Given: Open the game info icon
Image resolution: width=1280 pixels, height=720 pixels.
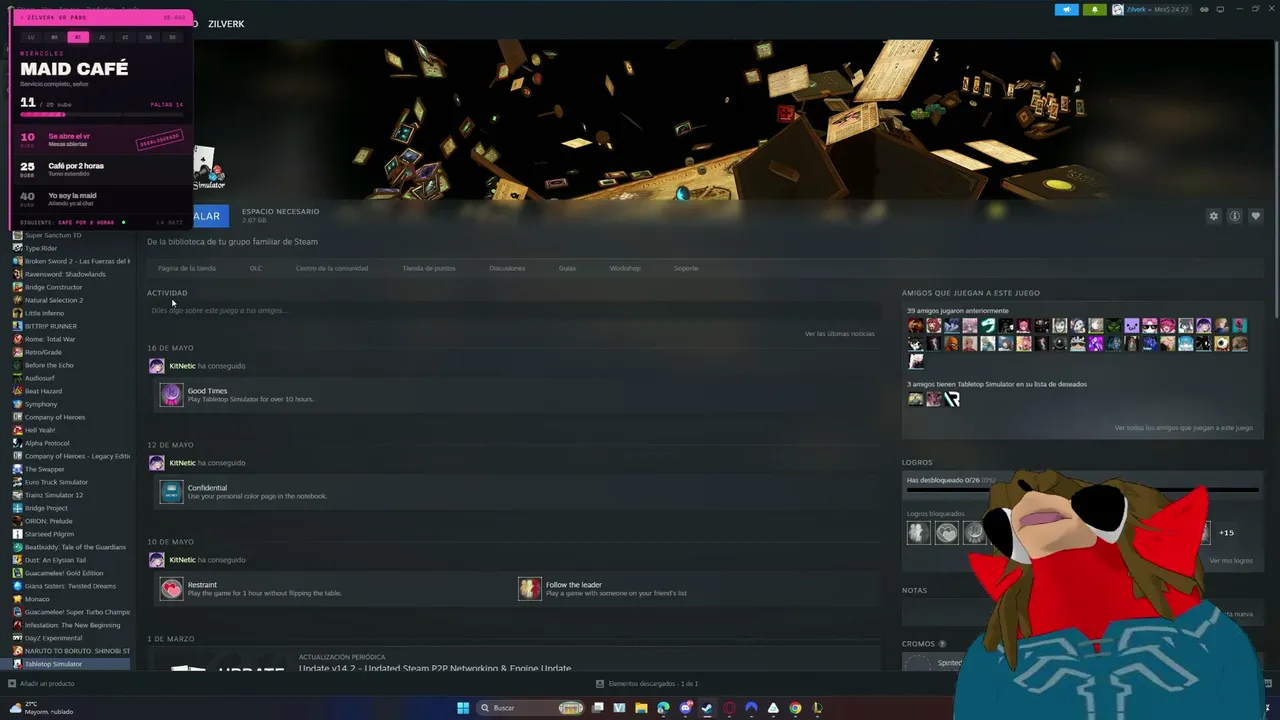Looking at the screenshot, I should tap(1235, 216).
